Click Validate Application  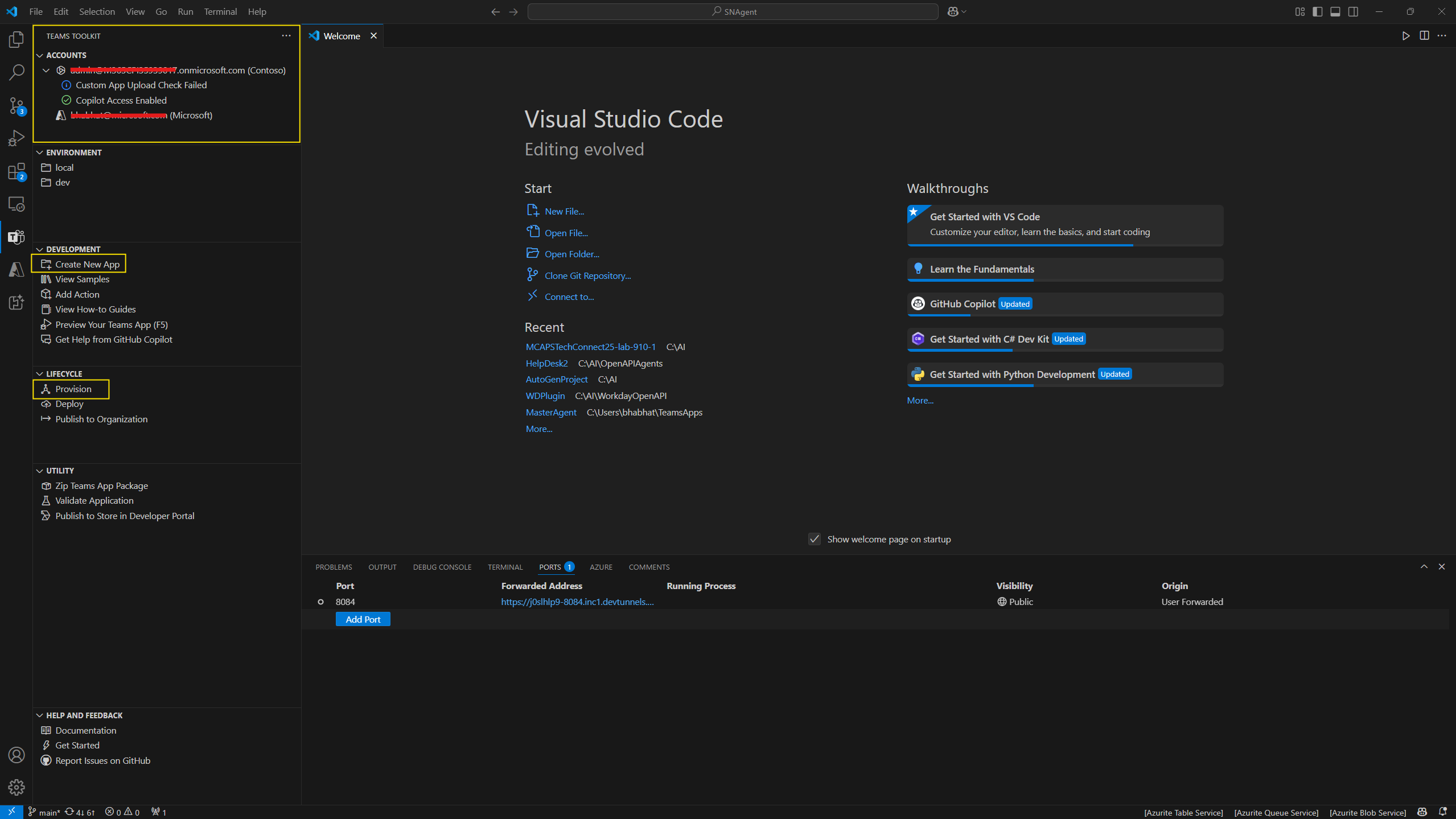click(x=94, y=500)
